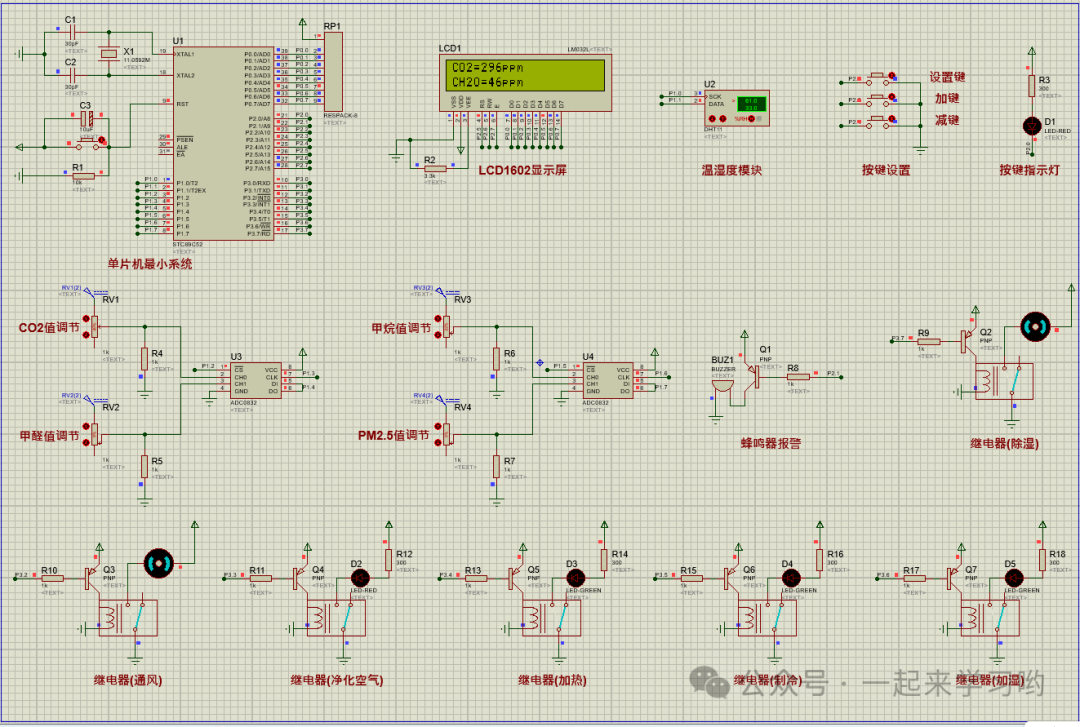Viewport: 1080px width, 727px height.
Task: Select transistor Q5
Action: point(517,577)
